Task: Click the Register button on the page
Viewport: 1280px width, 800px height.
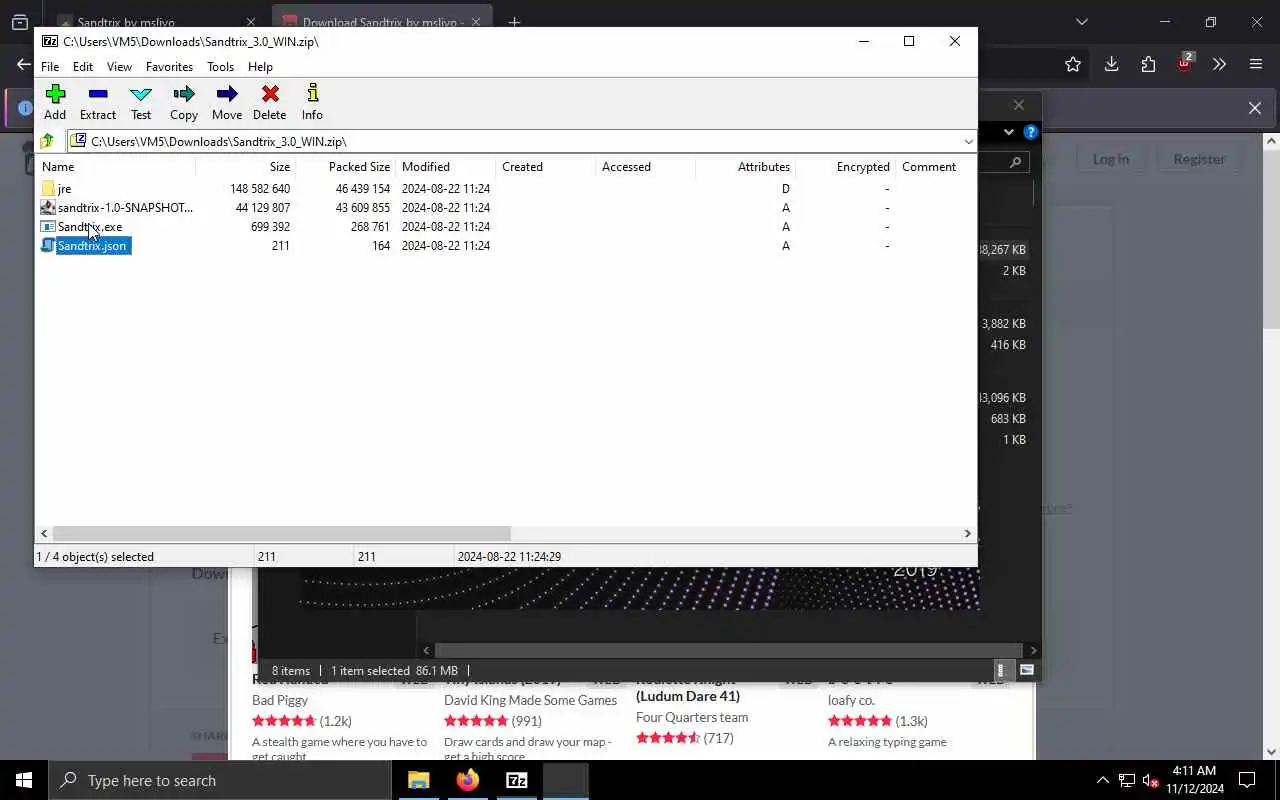Action: click(1199, 159)
